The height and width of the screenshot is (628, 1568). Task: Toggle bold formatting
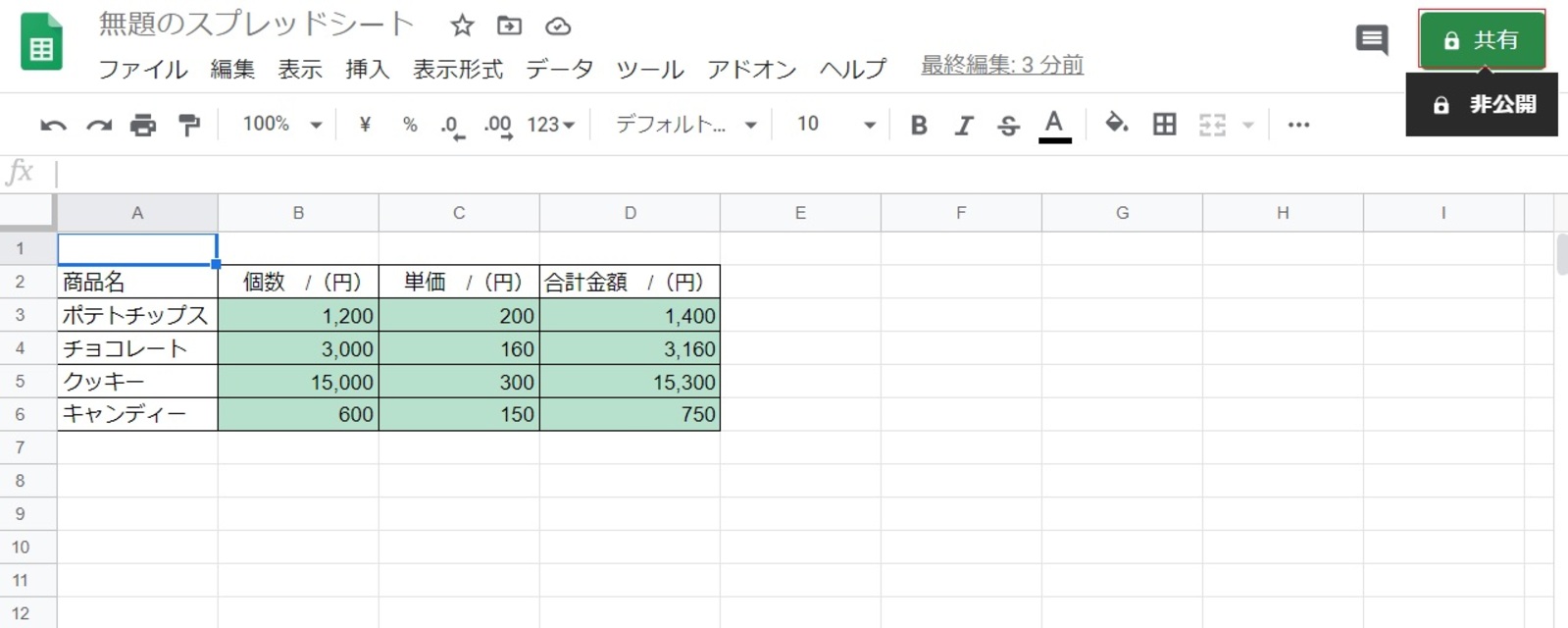[919, 126]
